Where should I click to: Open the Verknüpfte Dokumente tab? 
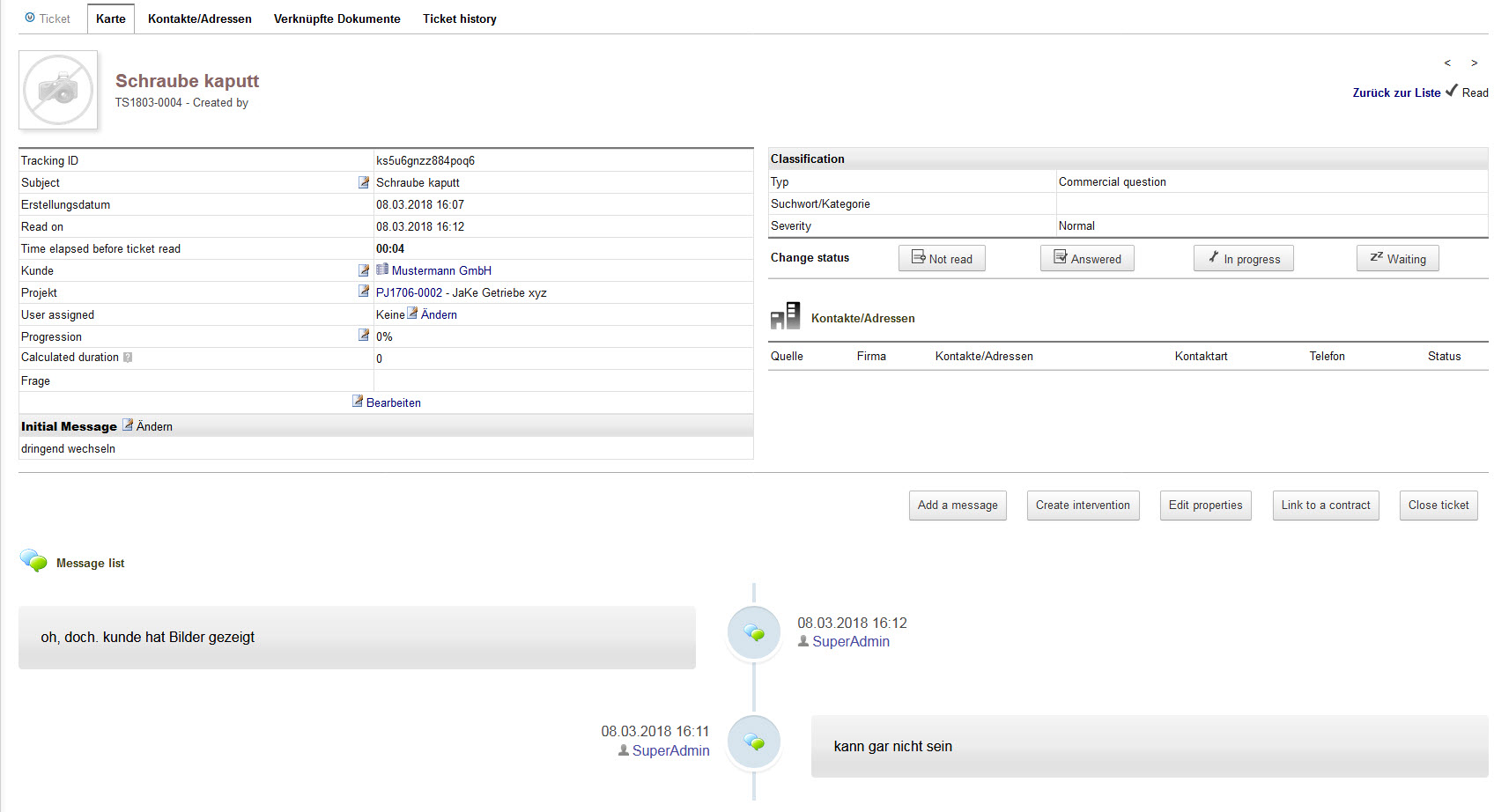click(337, 18)
